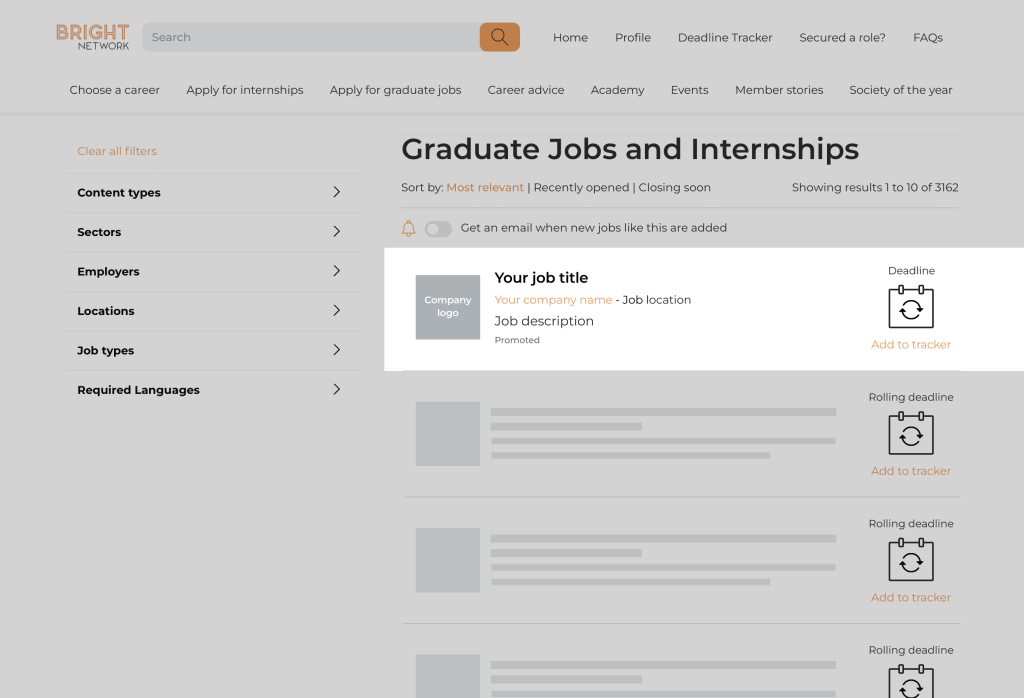Click the Promoted label
This screenshot has height=698, width=1024.
[517, 340]
